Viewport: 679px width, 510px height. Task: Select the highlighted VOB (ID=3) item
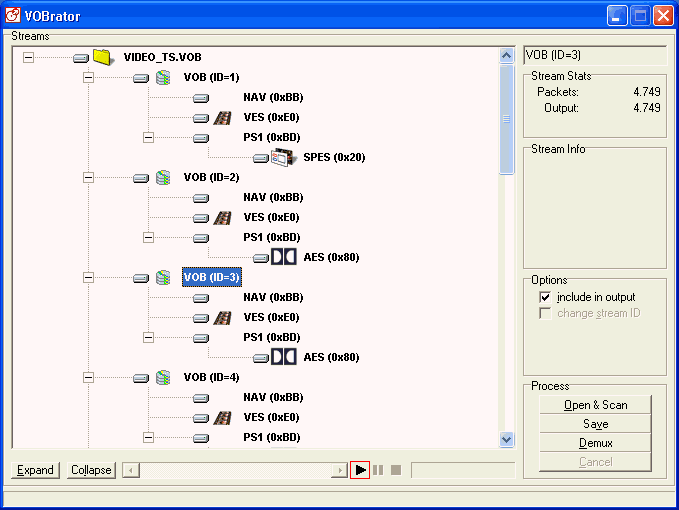212,278
